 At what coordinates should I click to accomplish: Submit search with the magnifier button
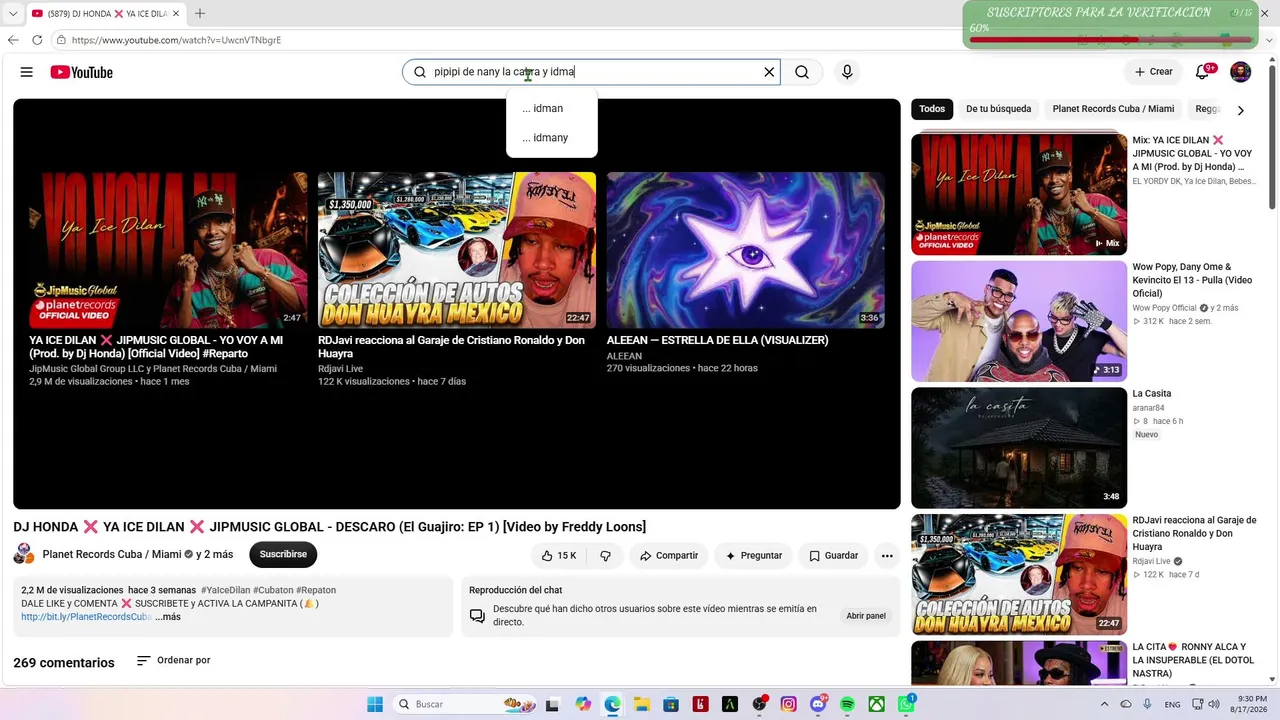(x=802, y=72)
